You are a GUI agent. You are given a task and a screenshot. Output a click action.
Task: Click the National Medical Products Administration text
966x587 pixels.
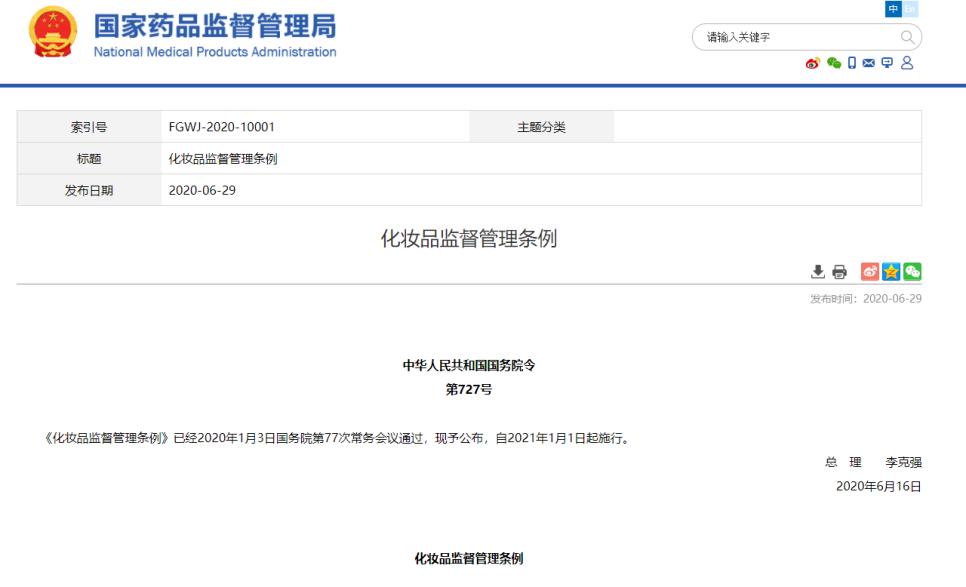tap(215, 52)
